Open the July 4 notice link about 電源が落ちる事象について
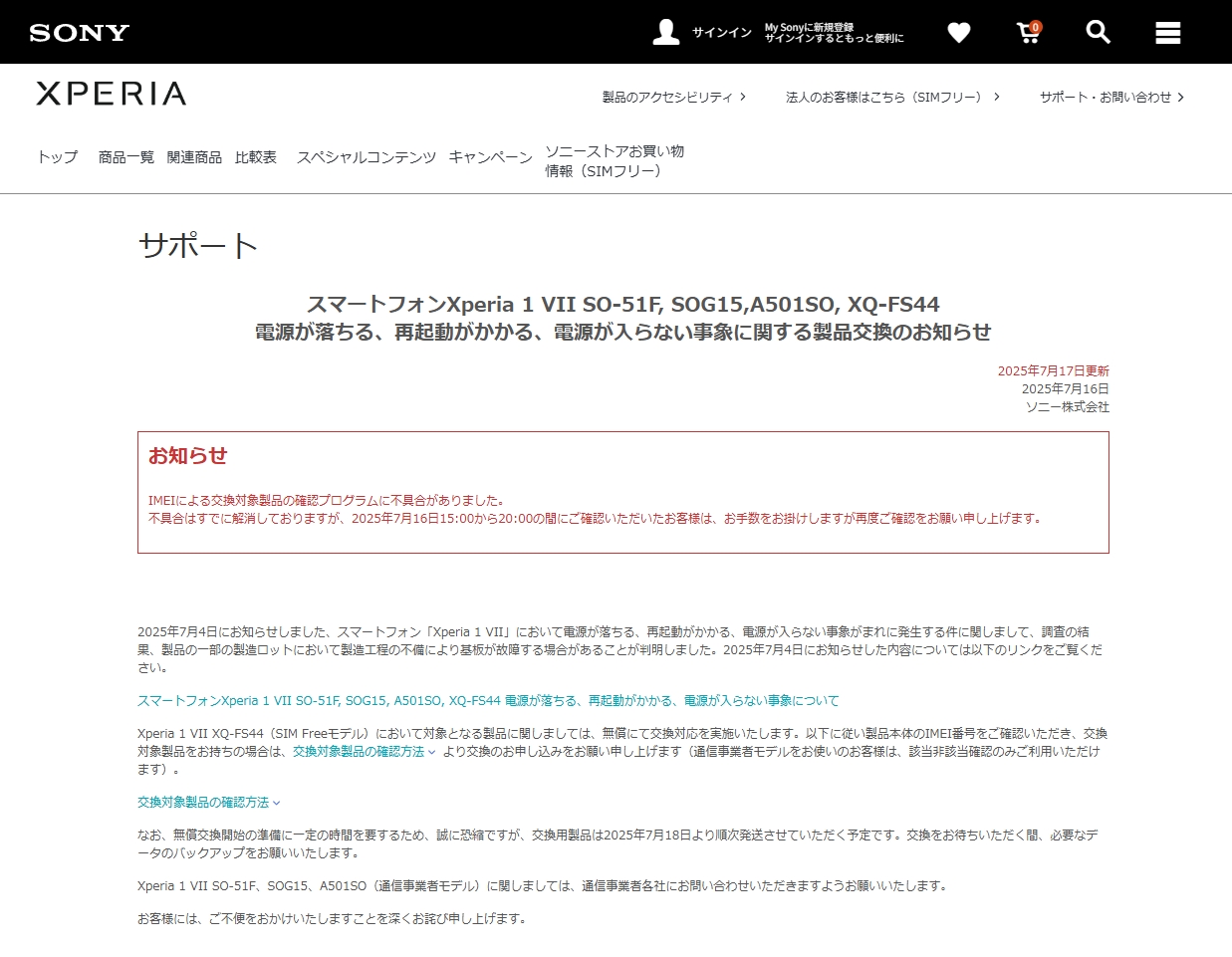The width and height of the screenshot is (1232, 957). [x=488, y=701]
